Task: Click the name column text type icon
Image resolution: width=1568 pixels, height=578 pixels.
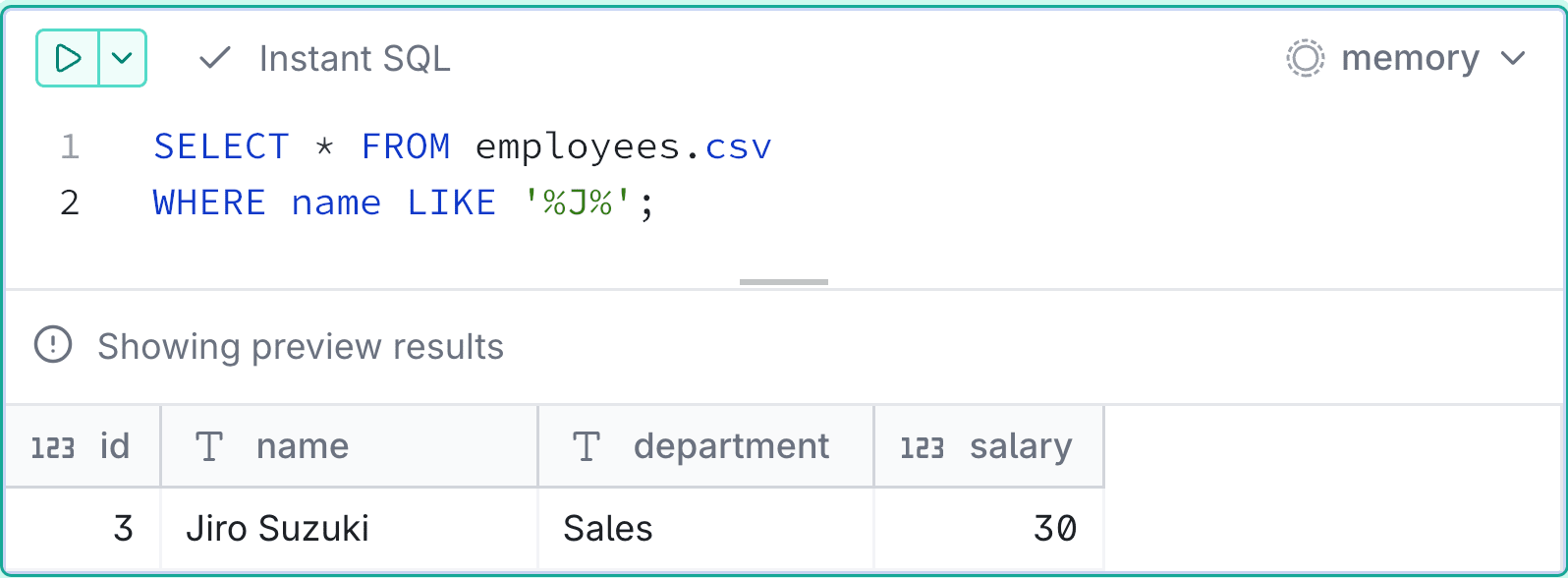Action: [208, 447]
